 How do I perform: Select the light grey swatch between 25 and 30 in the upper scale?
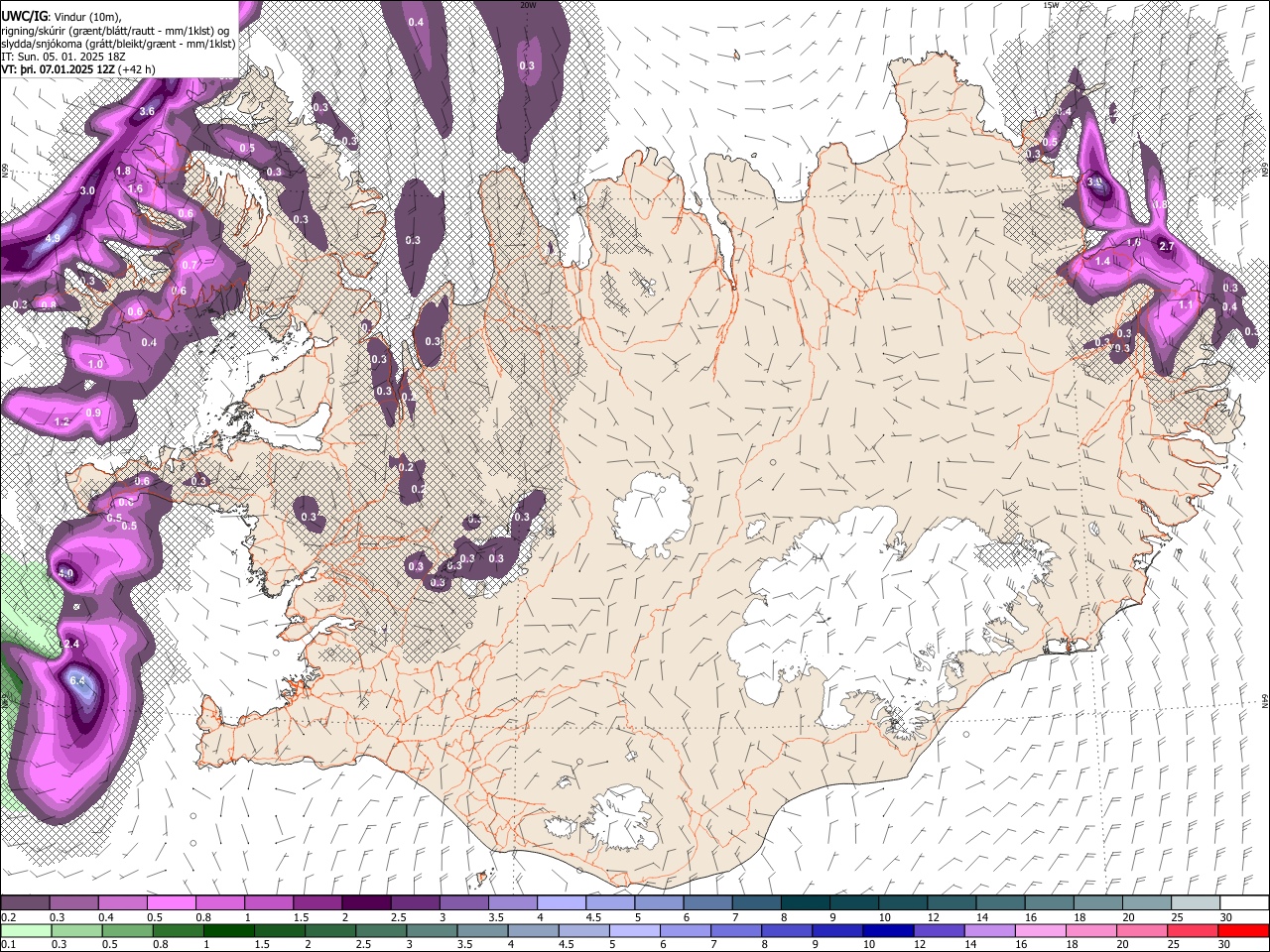(1196, 903)
